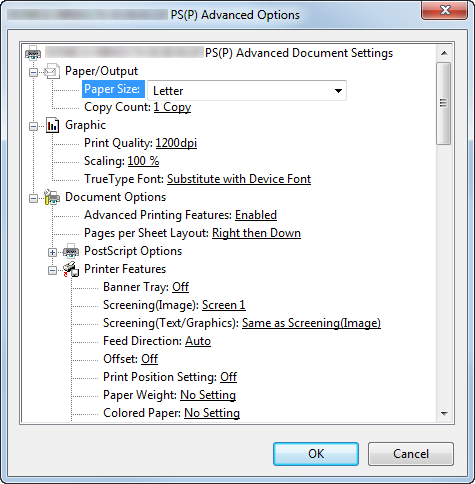Click OK to confirm settings

[316, 454]
